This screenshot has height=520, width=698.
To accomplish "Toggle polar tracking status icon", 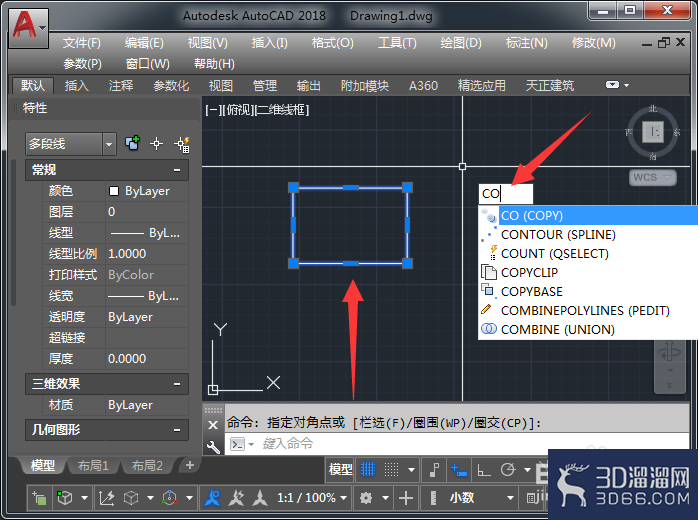I will click(508, 470).
